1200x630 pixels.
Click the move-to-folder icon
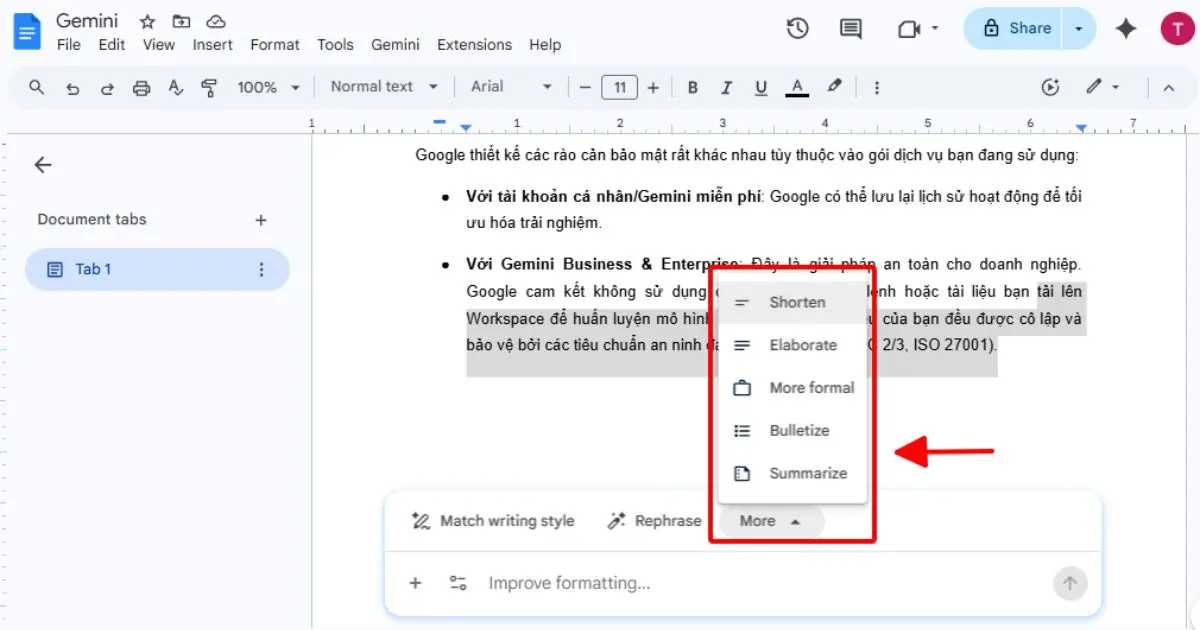click(x=181, y=22)
